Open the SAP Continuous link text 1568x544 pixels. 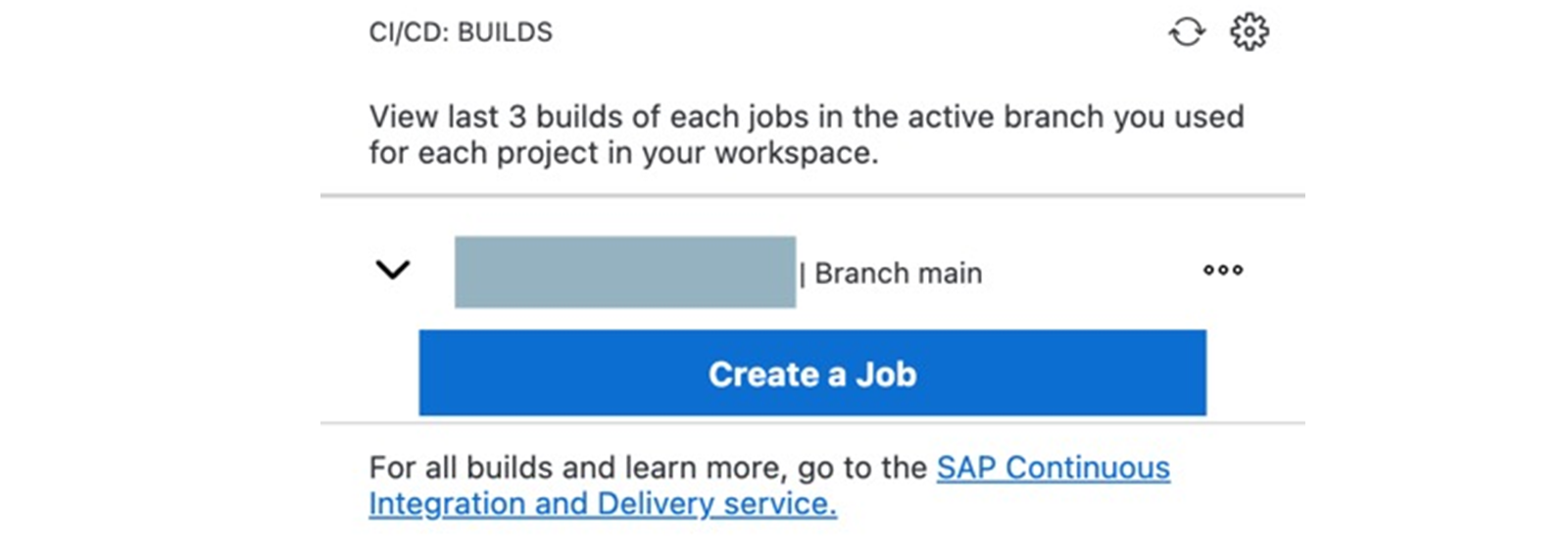pos(1053,468)
